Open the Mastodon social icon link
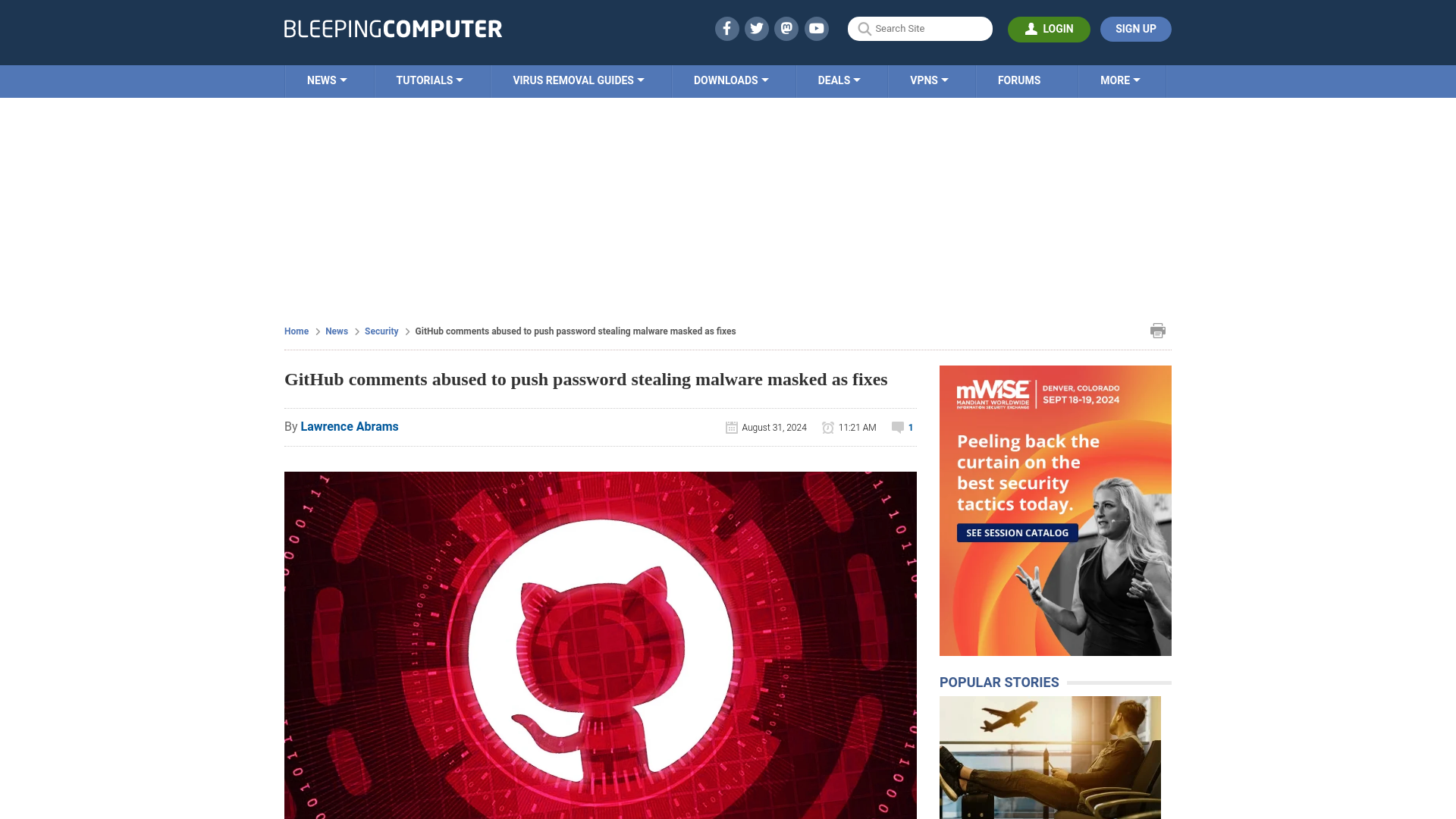Viewport: 1456px width, 819px height. 787,28
